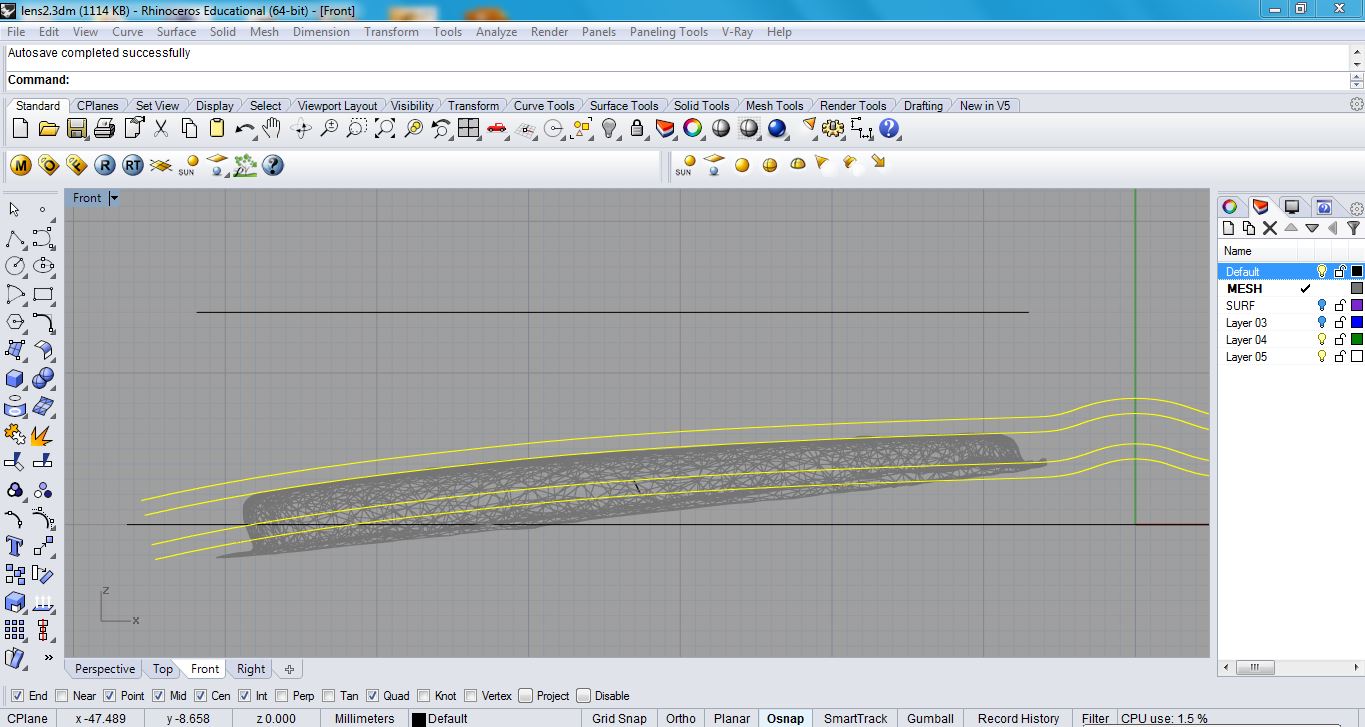This screenshot has height=727, width=1365.
Task: Click the Render blue sphere icon
Action: point(777,128)
